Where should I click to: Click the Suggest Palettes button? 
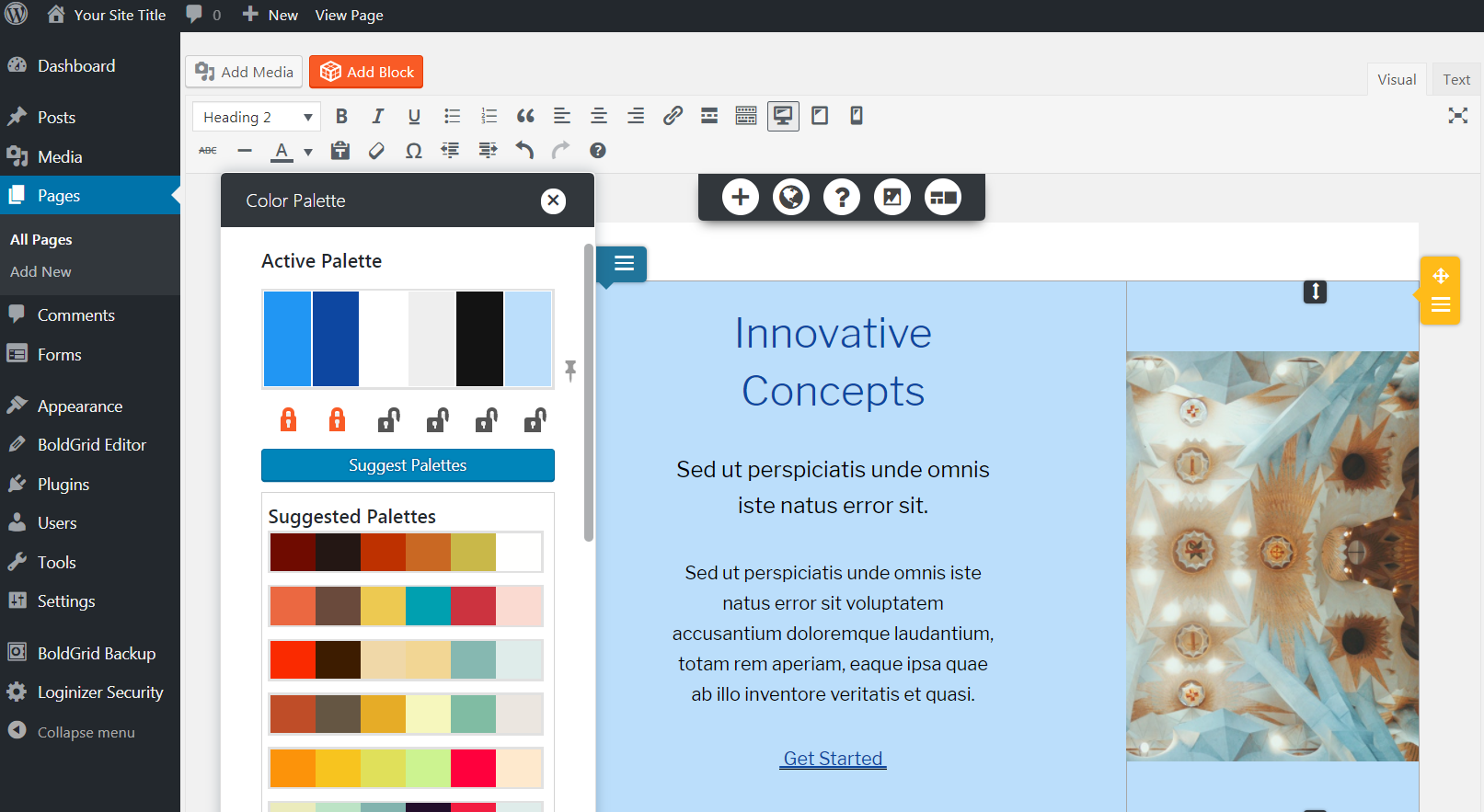pos(408,465)
